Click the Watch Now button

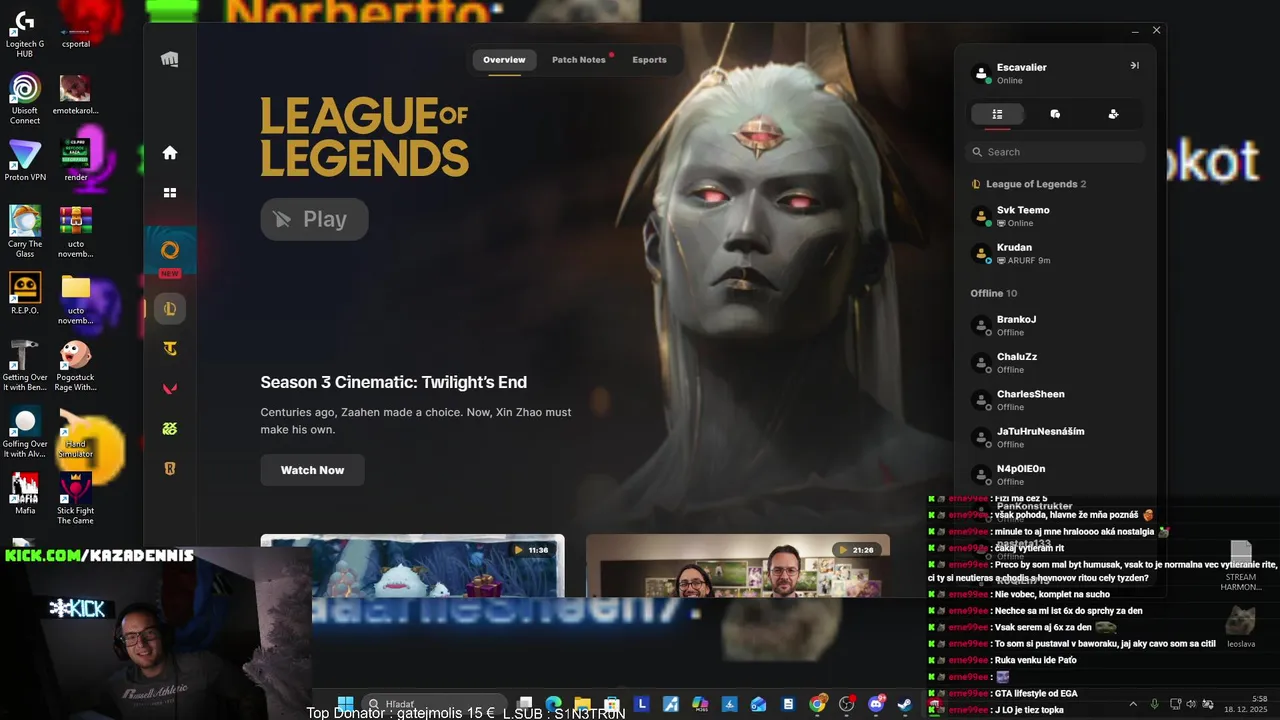(x=312, y=470)
